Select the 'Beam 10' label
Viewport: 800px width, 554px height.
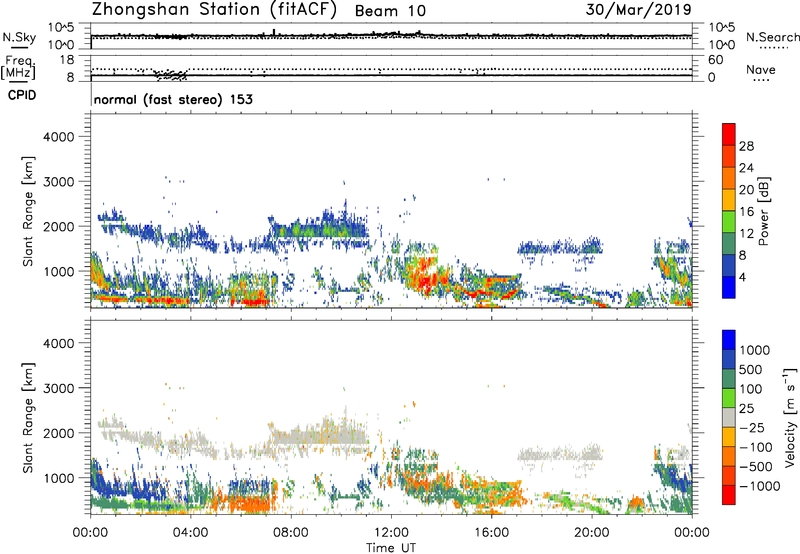(390, 11)
